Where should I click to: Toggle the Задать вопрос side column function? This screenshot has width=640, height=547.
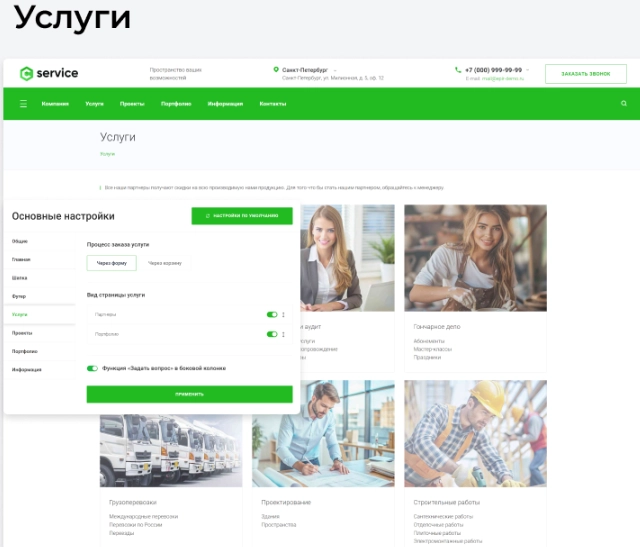92,368
